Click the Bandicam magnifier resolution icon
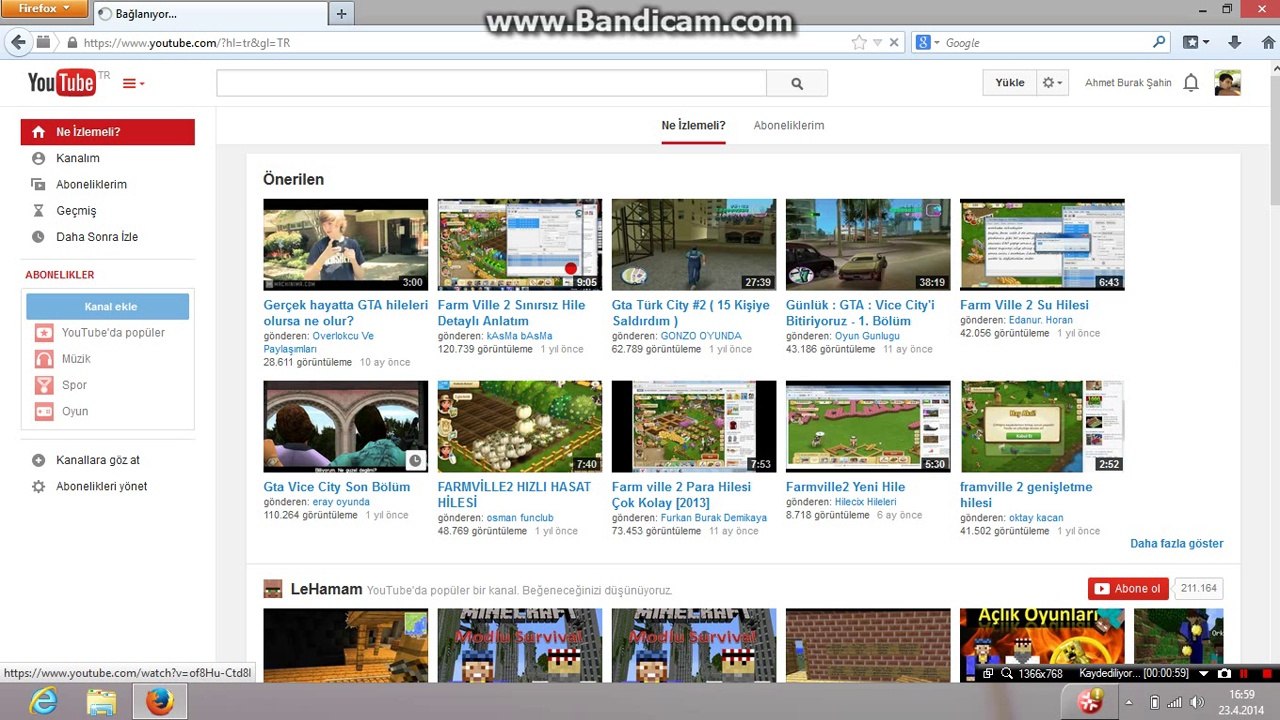The image size is (1280, 720). pos(1008,674)
